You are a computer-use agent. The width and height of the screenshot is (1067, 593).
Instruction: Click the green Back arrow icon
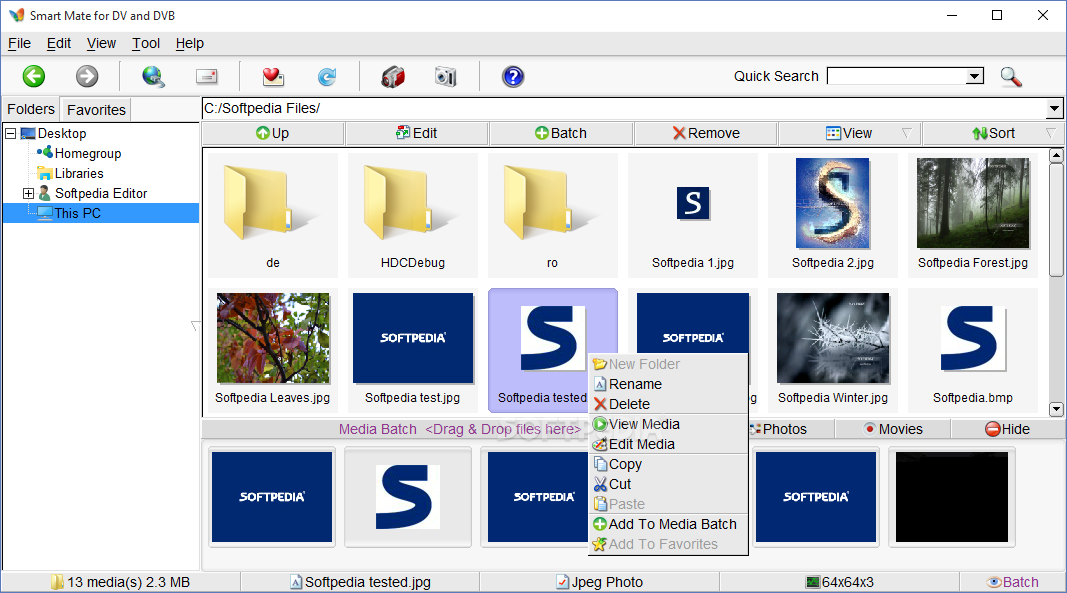coord(33,76)
